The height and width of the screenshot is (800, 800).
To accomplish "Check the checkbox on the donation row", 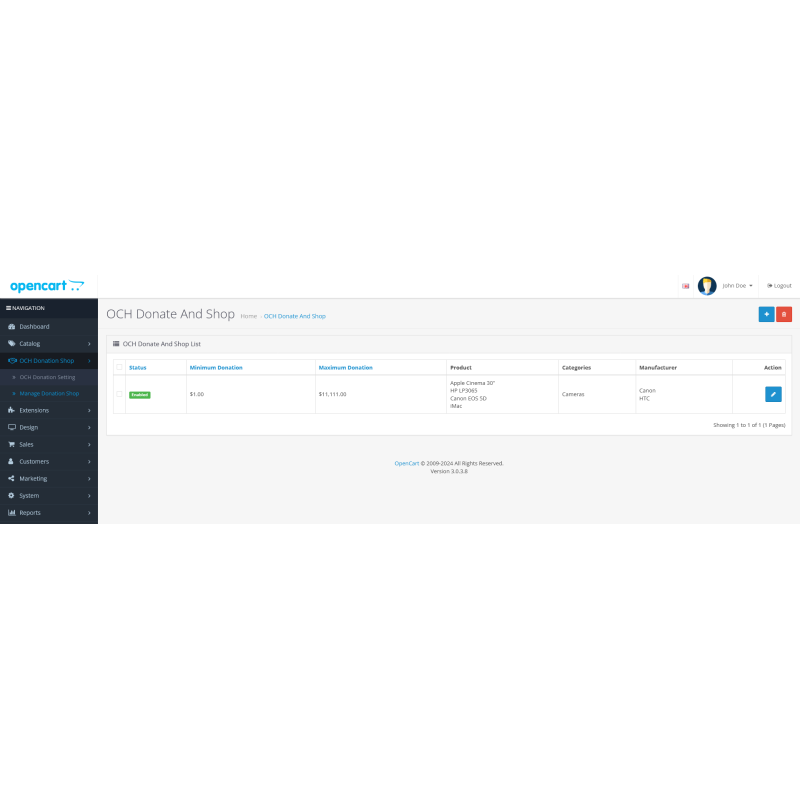I will 119,394.
